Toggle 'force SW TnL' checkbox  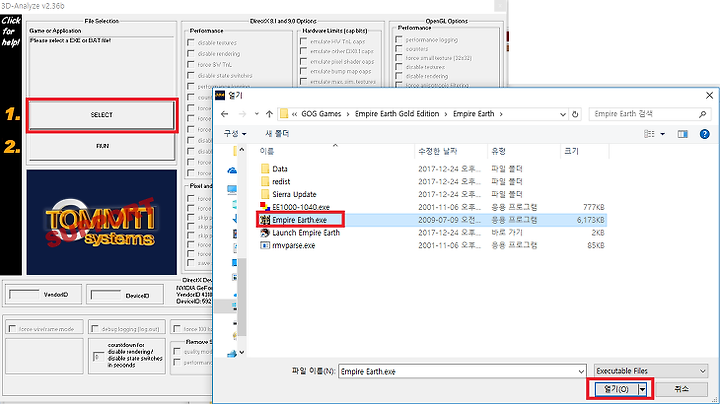191,64
